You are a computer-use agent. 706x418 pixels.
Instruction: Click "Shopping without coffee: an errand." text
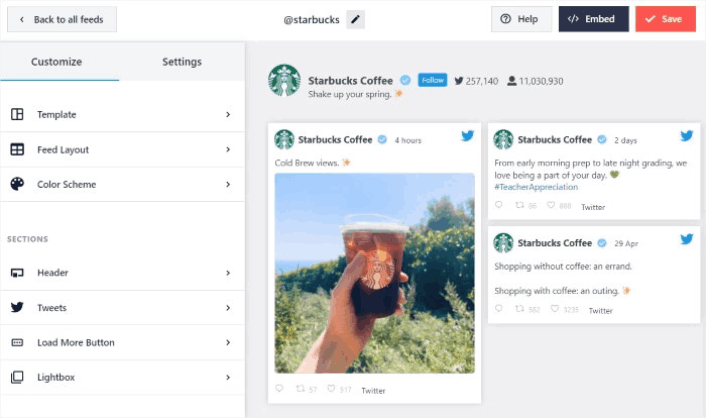tap(563, 266)
